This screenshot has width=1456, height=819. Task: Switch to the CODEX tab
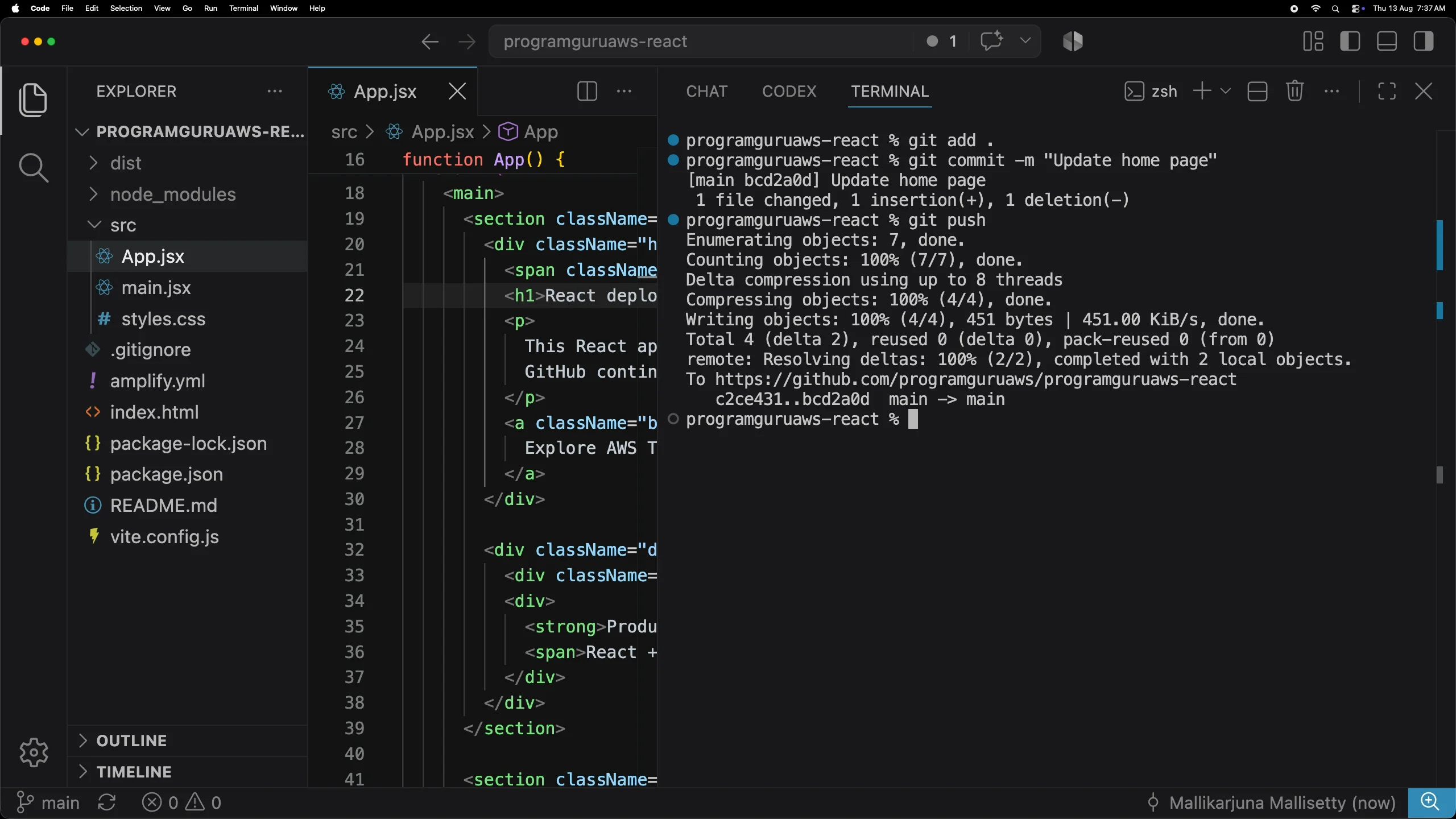789,91
